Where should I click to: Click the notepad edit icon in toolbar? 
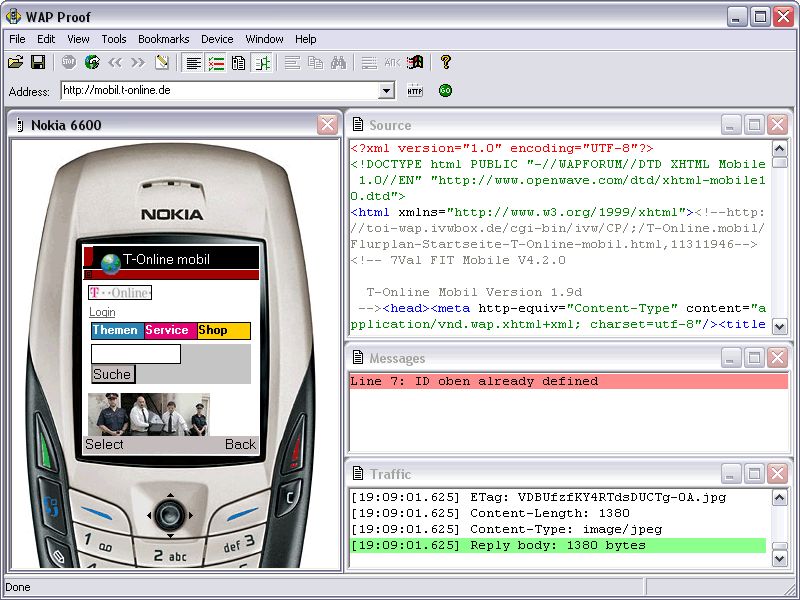coord(162,63)
